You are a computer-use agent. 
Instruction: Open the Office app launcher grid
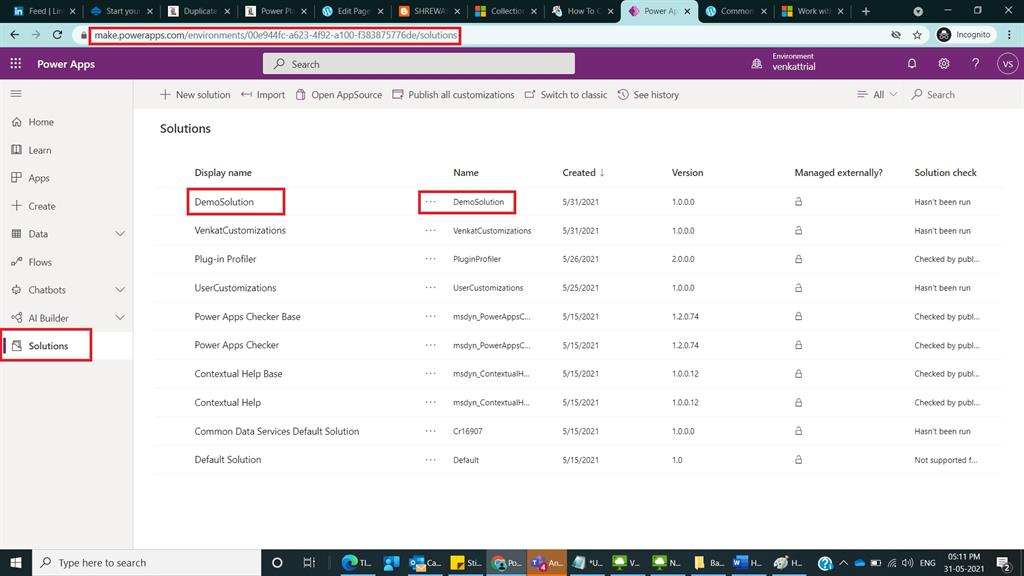click(15, 63)
